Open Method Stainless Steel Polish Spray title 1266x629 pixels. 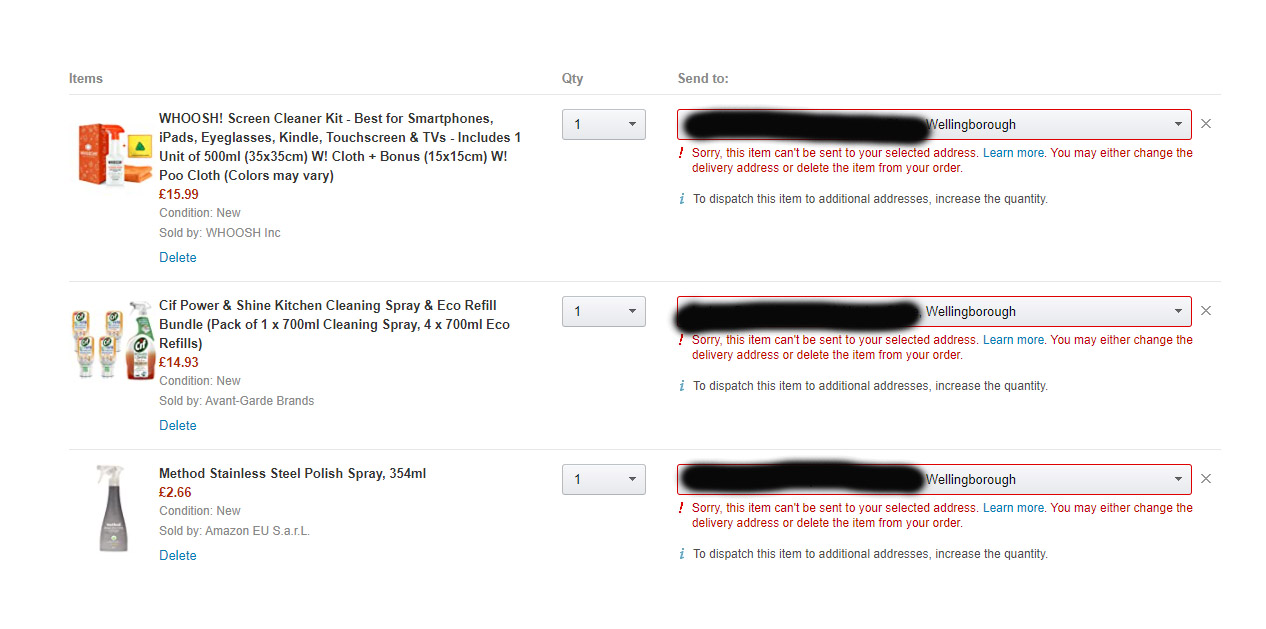292,474
